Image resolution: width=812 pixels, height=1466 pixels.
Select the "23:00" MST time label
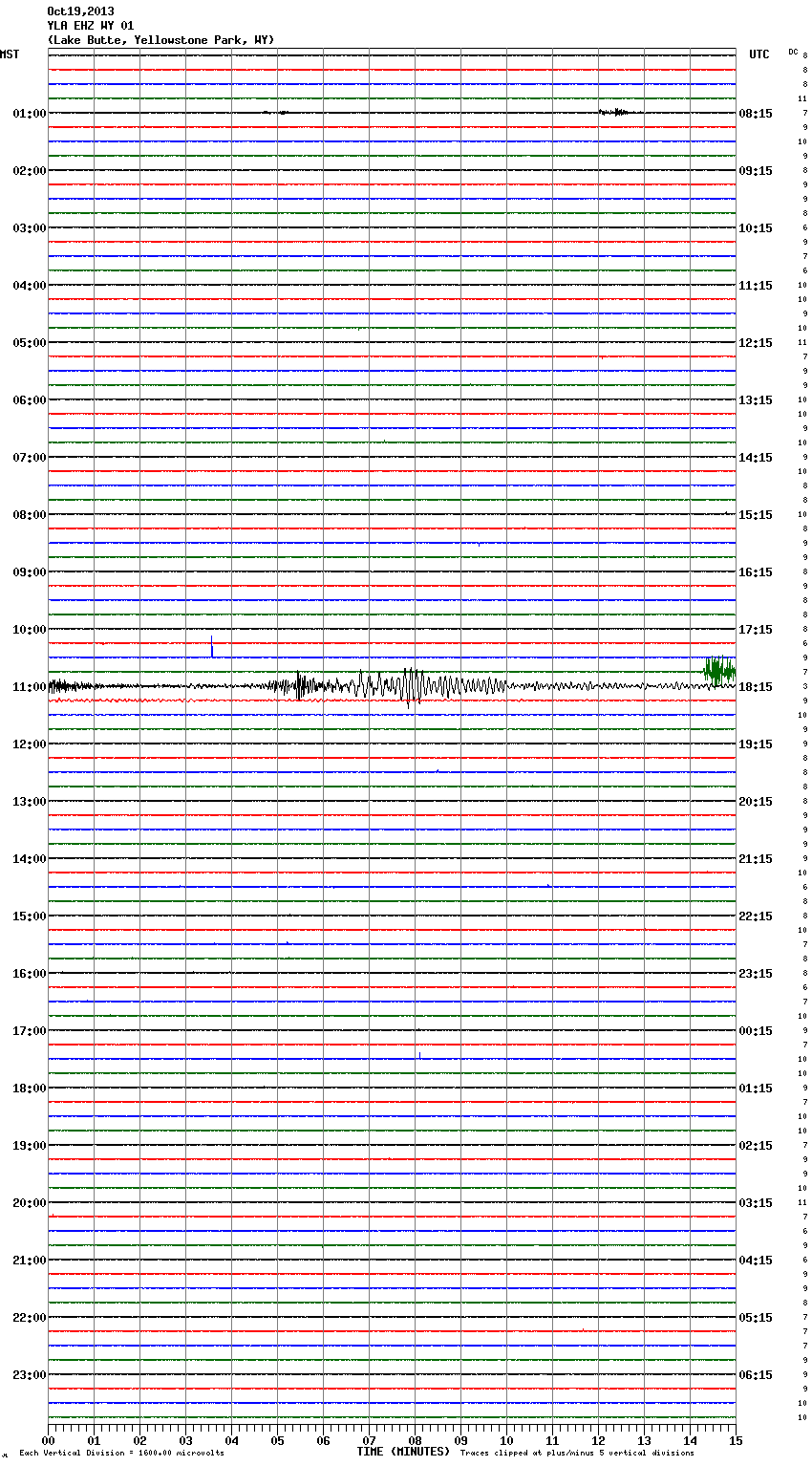30,1375
